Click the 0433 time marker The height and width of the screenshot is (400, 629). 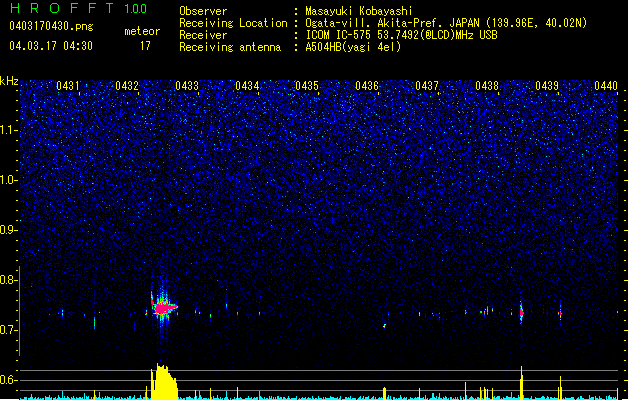(x=187, y=86)
